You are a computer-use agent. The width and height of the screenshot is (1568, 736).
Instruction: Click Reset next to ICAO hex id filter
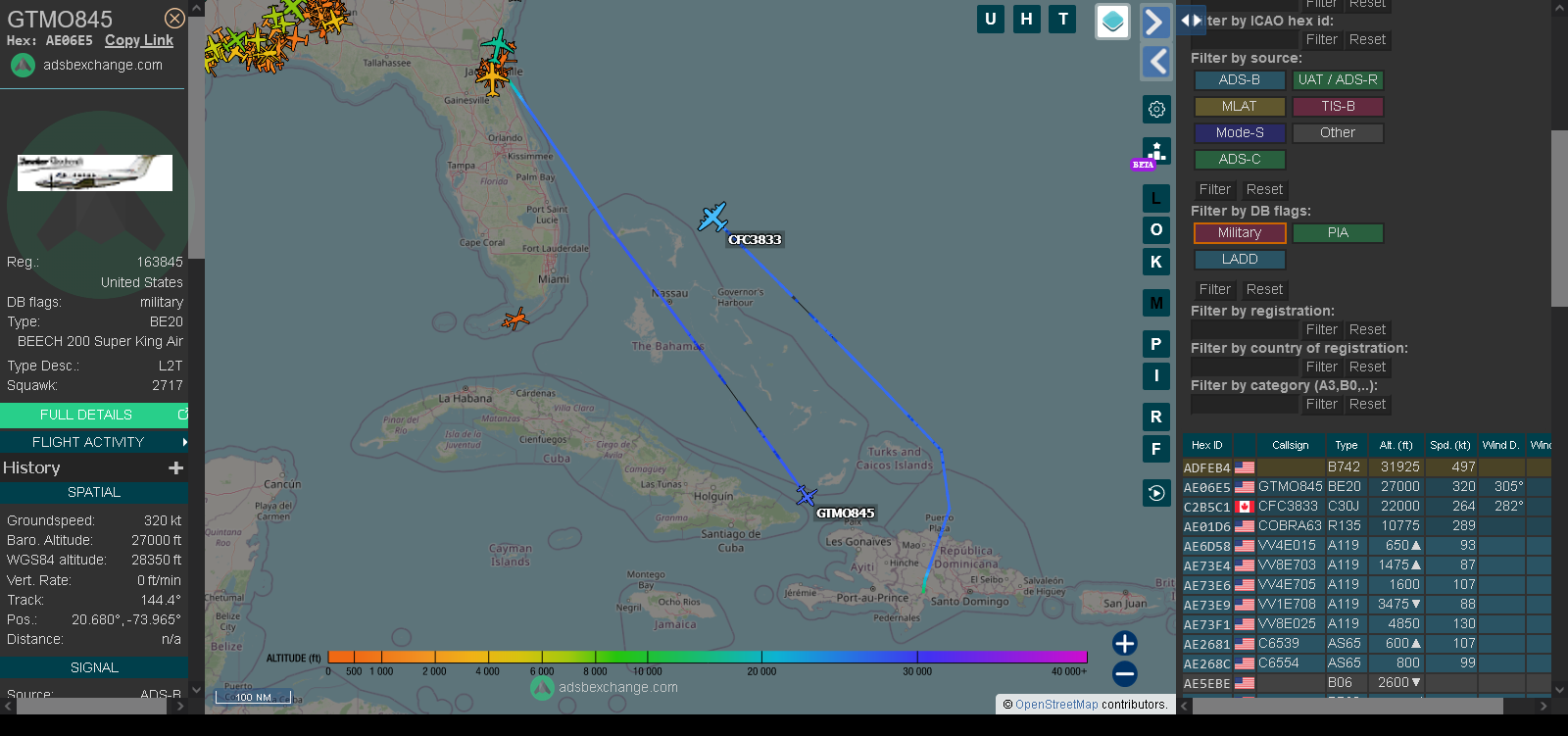click(x=1367, y=40)
